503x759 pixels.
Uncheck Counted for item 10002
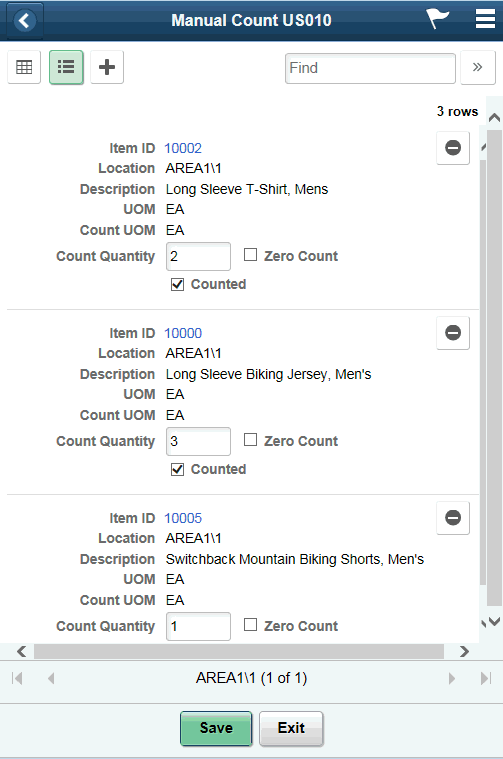click(x=178, y=284)
